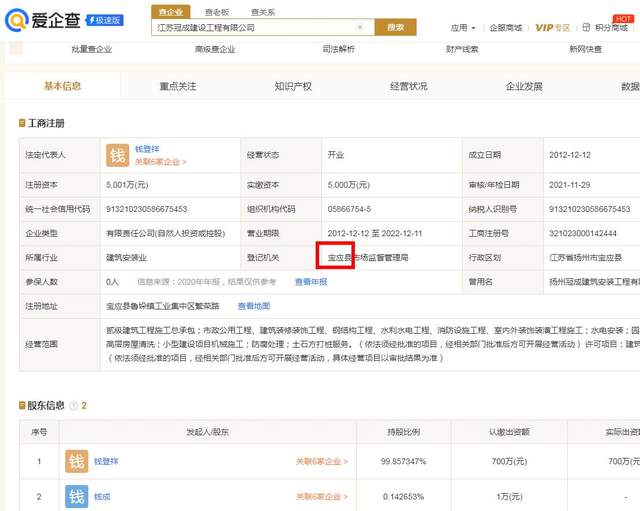Click the 2012-12-12 establishment date value
The image size is (640, 511).
[570, 155]
